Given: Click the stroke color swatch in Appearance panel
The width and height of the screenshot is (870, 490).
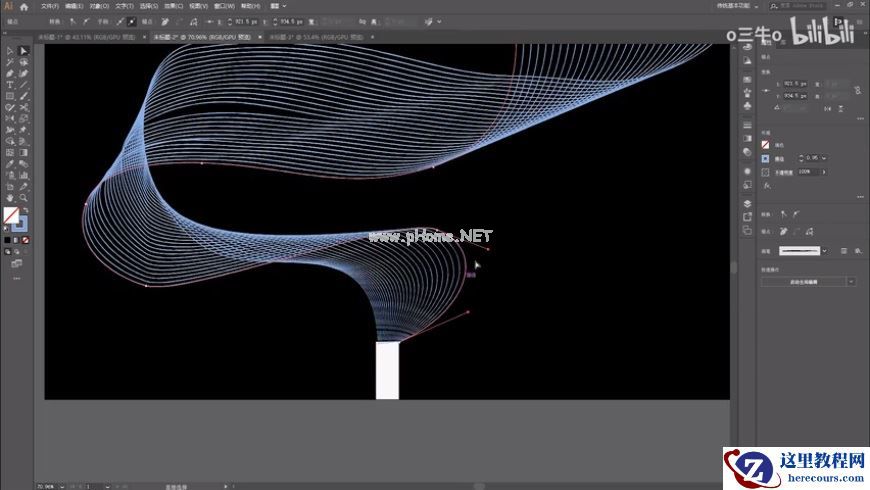Looking at the screenshot, I should [766, 158].
